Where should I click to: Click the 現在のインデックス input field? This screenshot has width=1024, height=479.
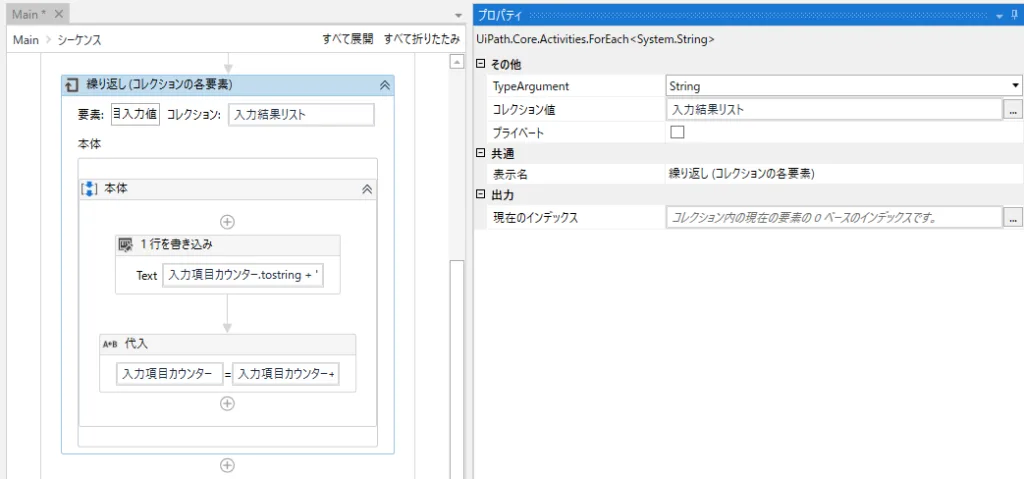833,217
